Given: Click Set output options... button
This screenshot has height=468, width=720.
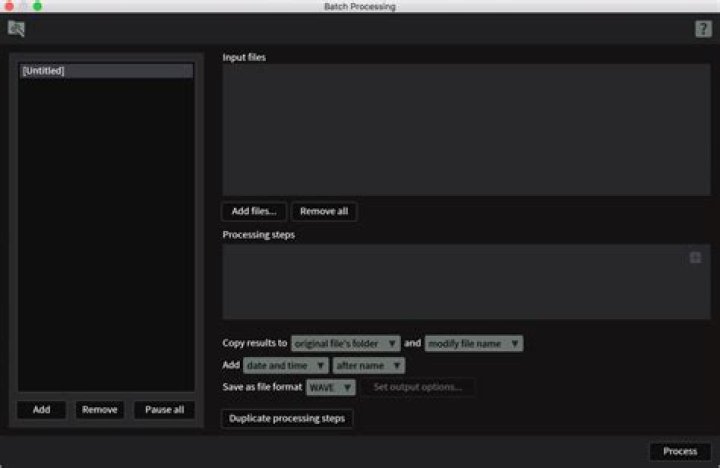Looking at the screenshot, I should (417, 387).
